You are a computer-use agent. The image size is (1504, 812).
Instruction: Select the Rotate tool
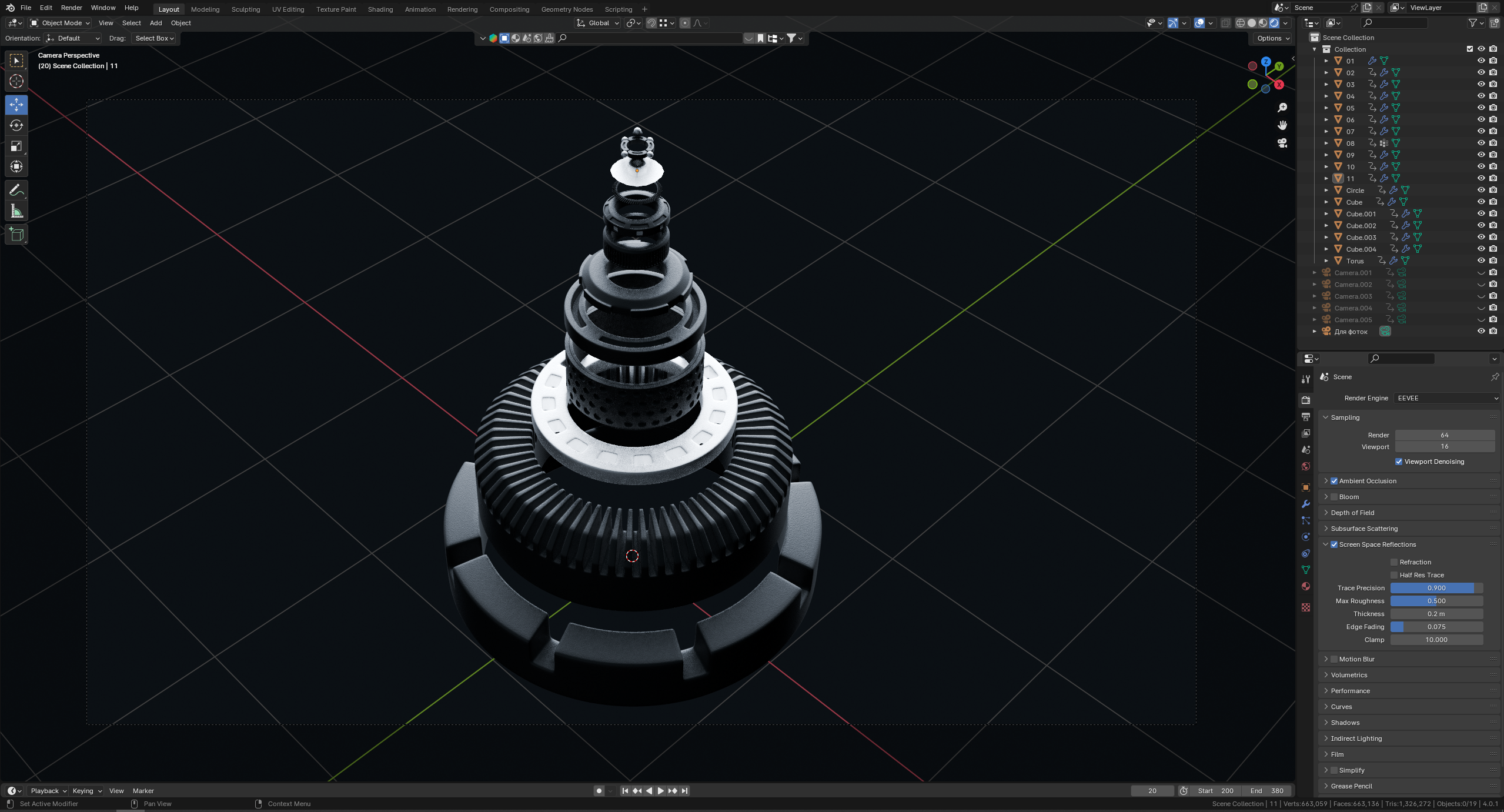point(16,125)
